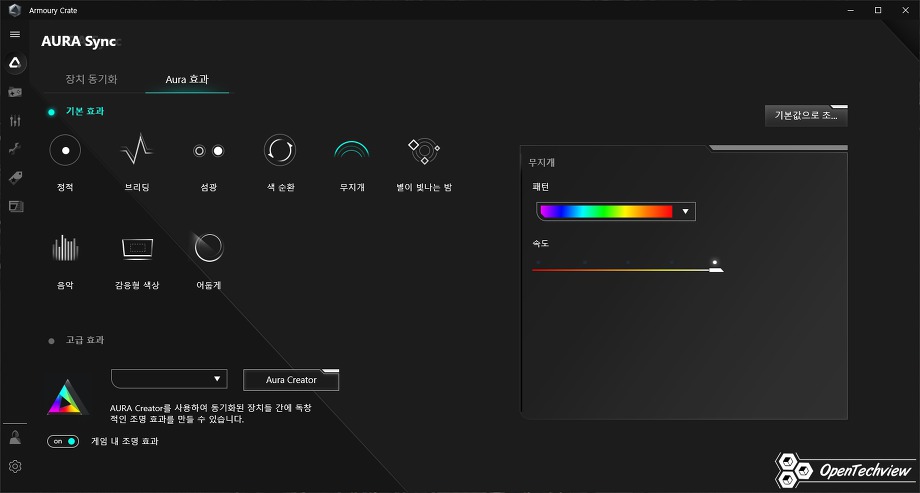Image resolution: width=920 pixels, height=493 pixels.
Task: Select the 음악 music effect icon
Action: point(65,248)
